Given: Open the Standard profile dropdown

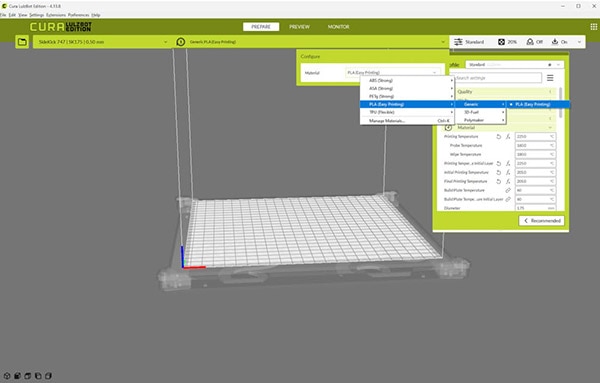Looking at the screenshot, I should 514,65.
